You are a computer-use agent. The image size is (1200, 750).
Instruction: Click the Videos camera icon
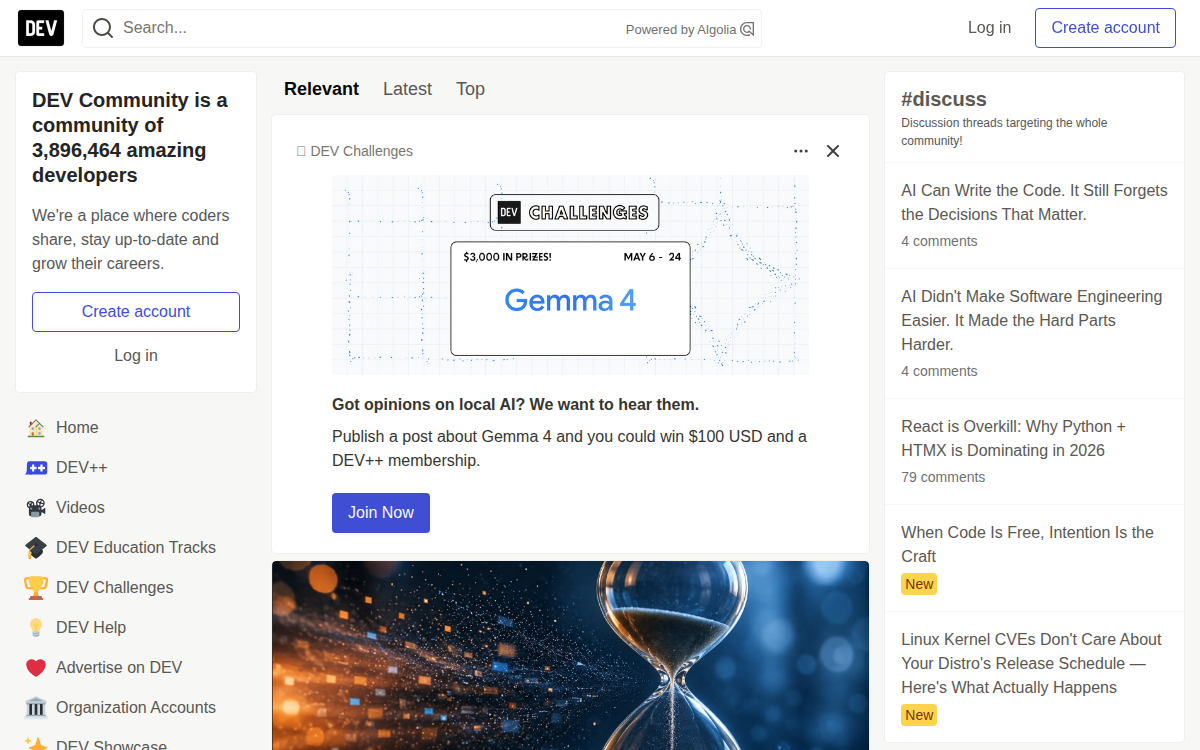click(x=36, y=508)
